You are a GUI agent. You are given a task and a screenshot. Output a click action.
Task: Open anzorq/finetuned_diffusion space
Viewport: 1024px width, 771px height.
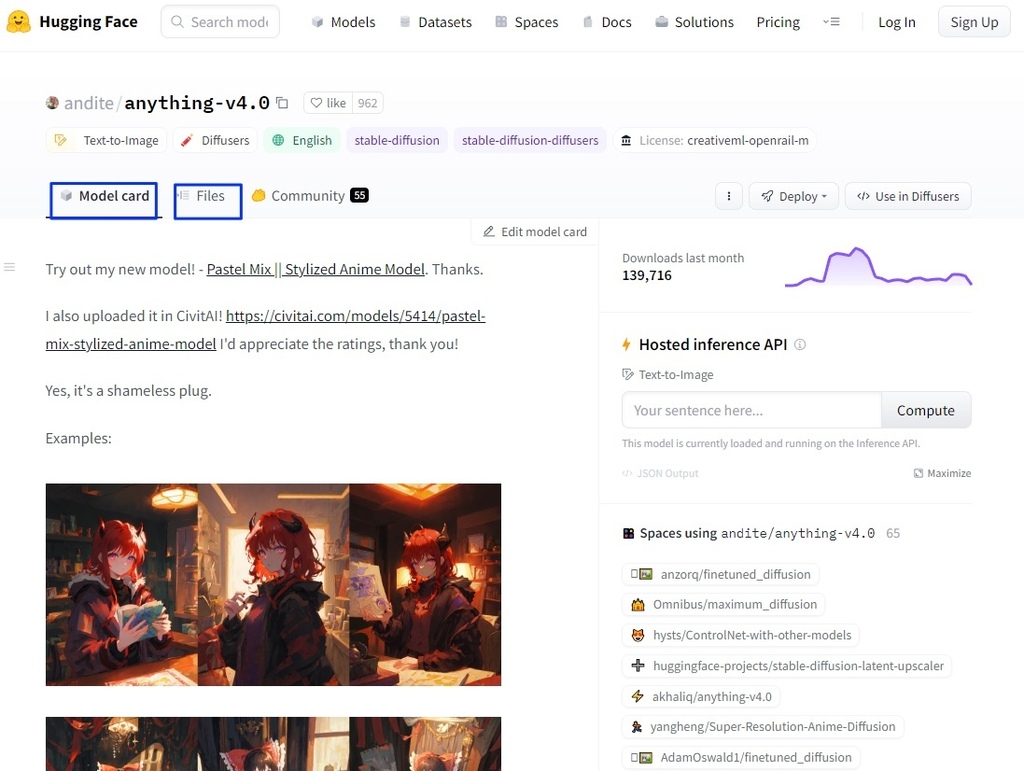click(x=720, y=574)
